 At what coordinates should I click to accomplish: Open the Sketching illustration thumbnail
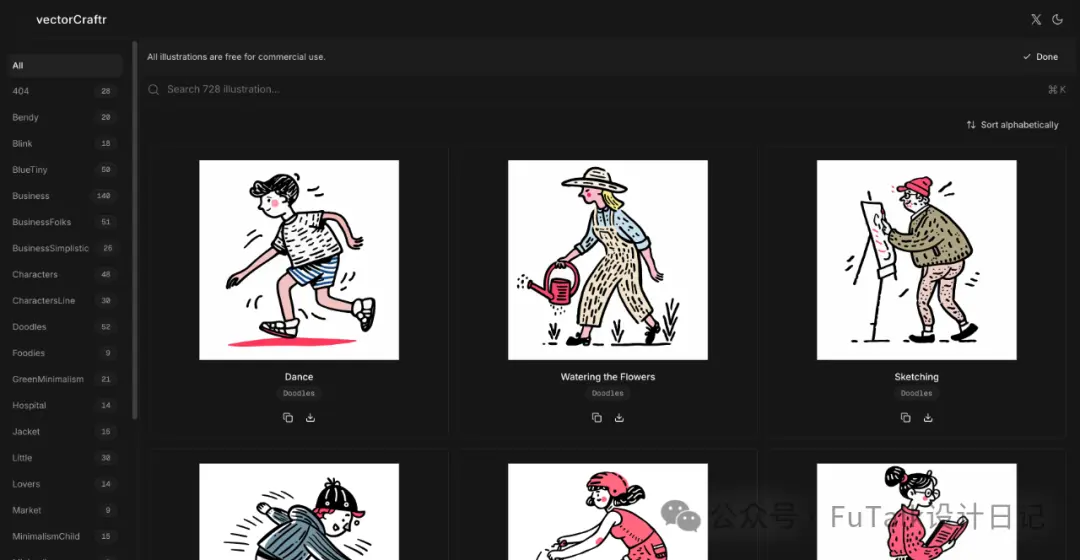click(x=916, y=260)
